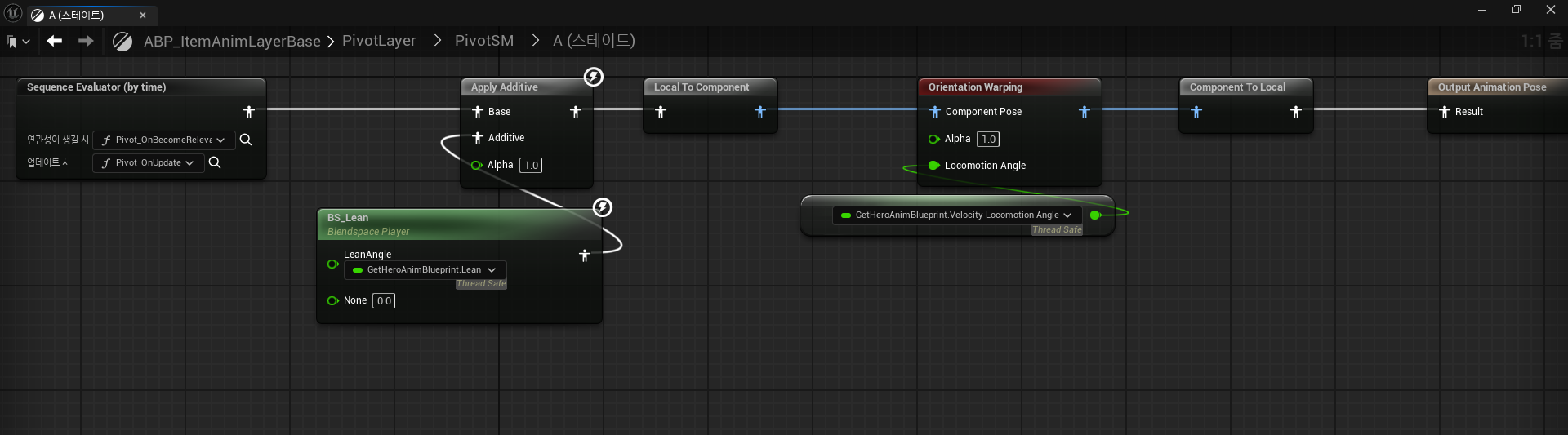Close the A (스테이트) tab

[143, 16]
